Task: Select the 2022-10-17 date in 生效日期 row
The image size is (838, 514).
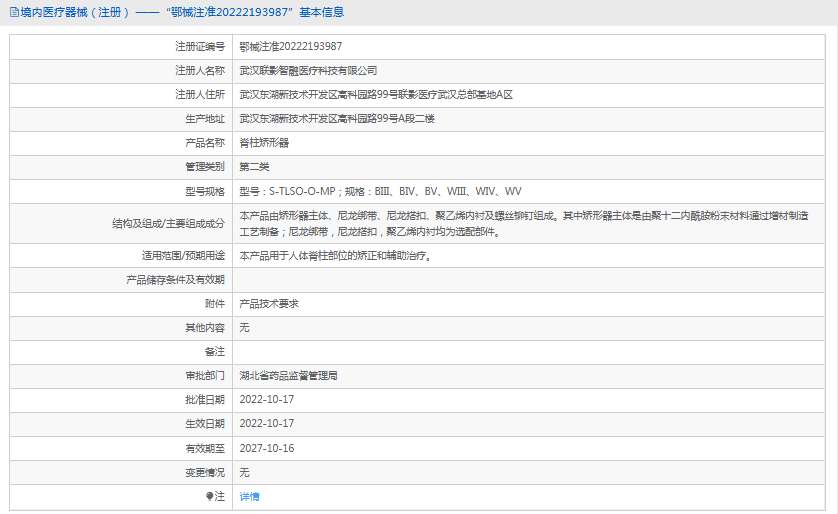Action: coord(267,424)
